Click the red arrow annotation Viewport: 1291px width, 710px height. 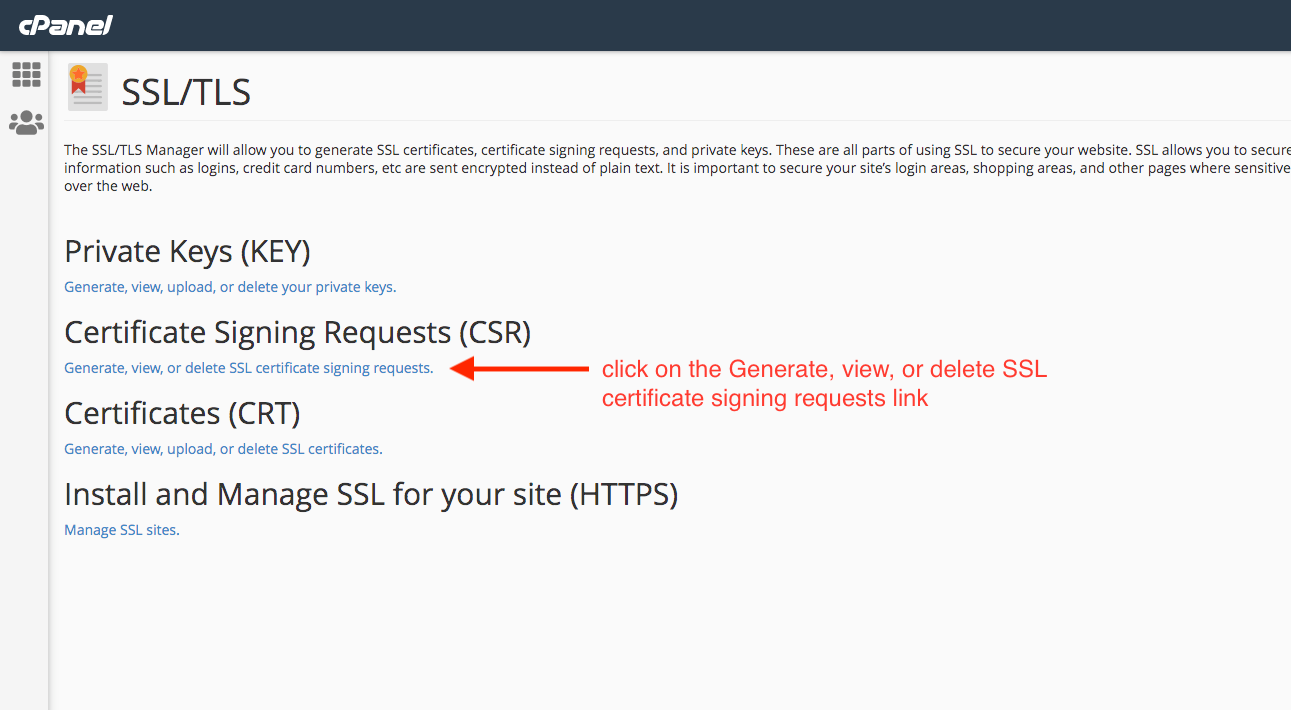[x=519, y=369]
